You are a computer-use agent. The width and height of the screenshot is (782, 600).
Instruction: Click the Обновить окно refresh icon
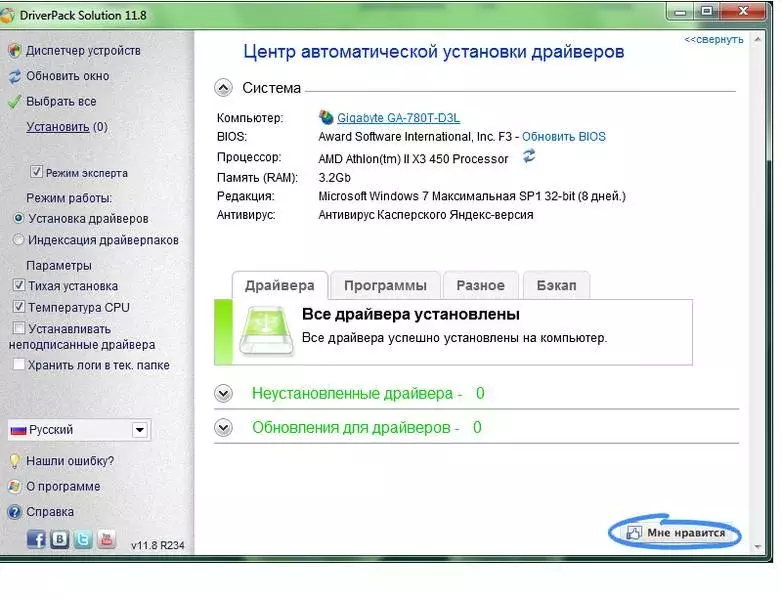coord(14,76)
